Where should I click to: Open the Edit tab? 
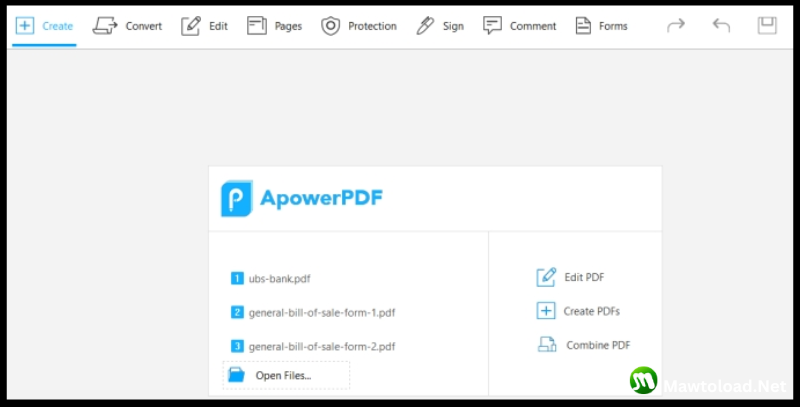[x=204, y=26]
